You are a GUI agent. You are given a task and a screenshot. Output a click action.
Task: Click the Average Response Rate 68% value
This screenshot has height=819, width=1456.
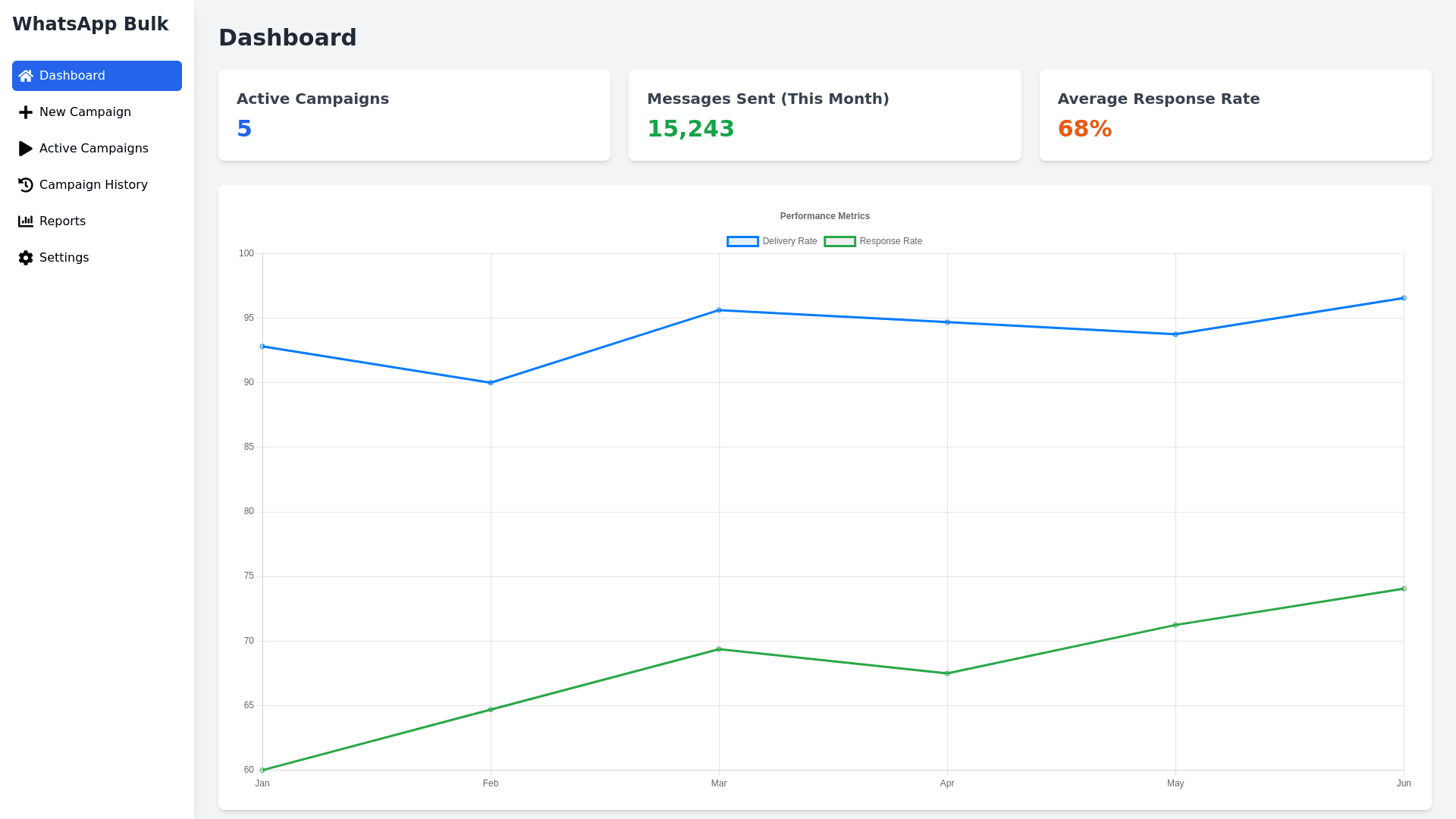point(1084,129)
